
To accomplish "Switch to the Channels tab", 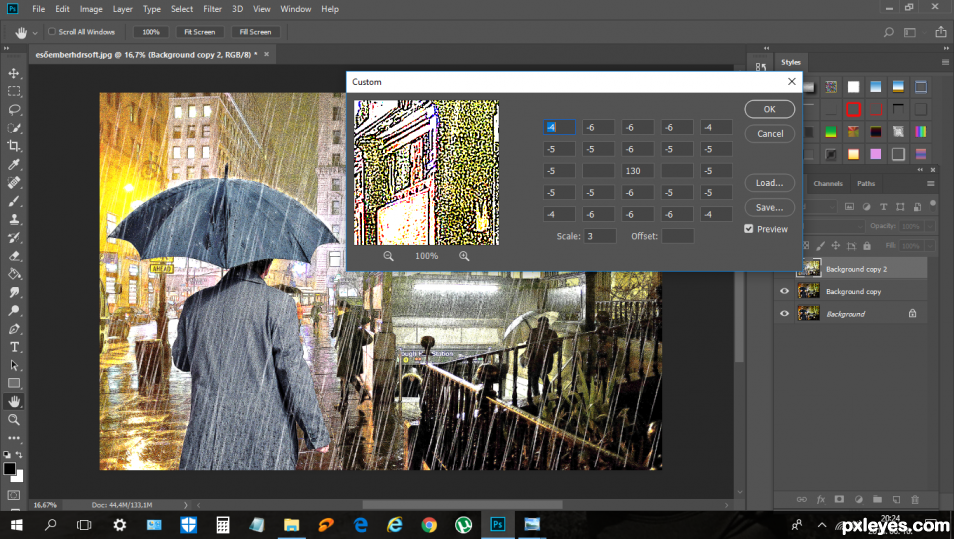I will (827, 183).
